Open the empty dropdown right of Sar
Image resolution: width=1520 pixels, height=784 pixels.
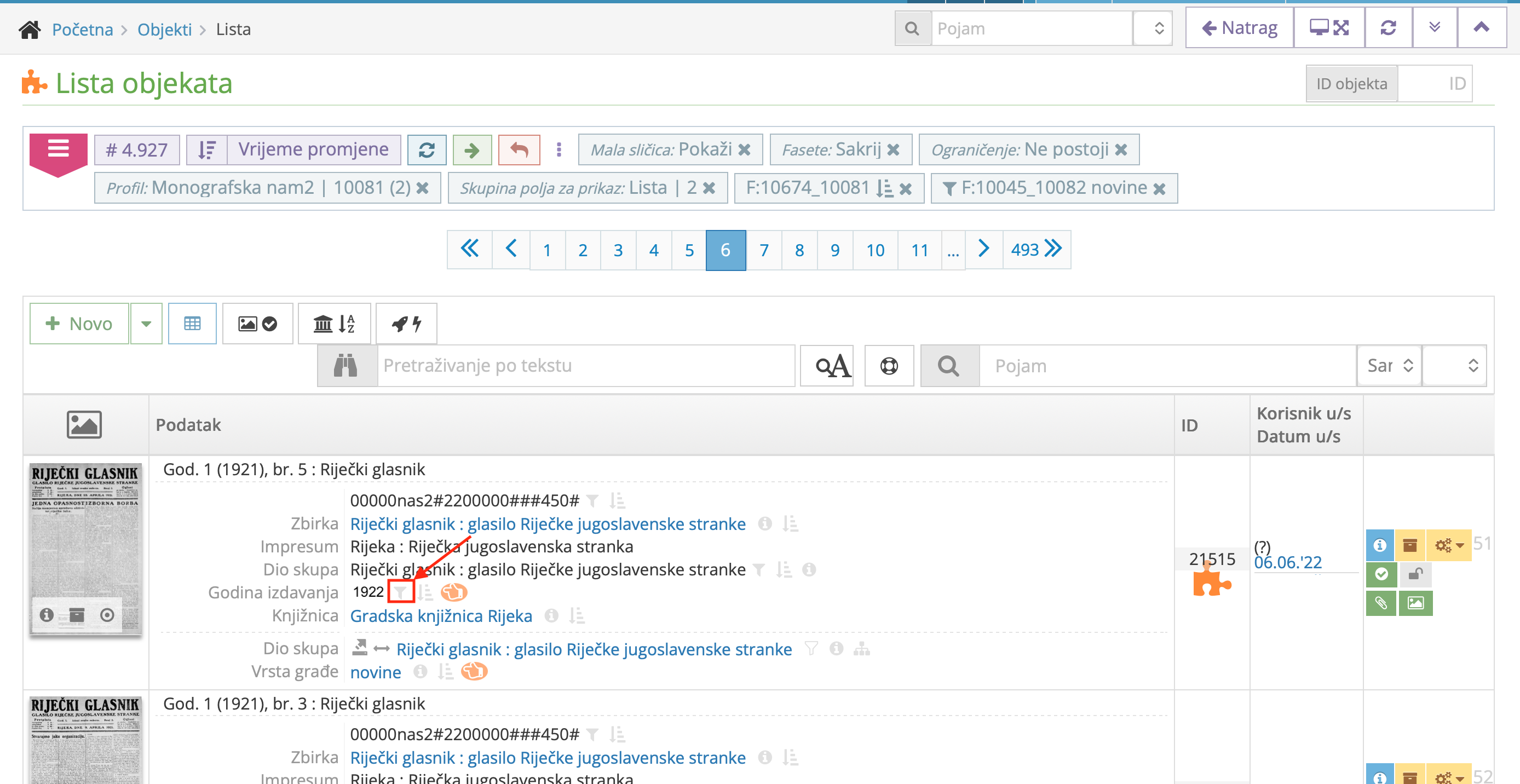[1454, 366]
